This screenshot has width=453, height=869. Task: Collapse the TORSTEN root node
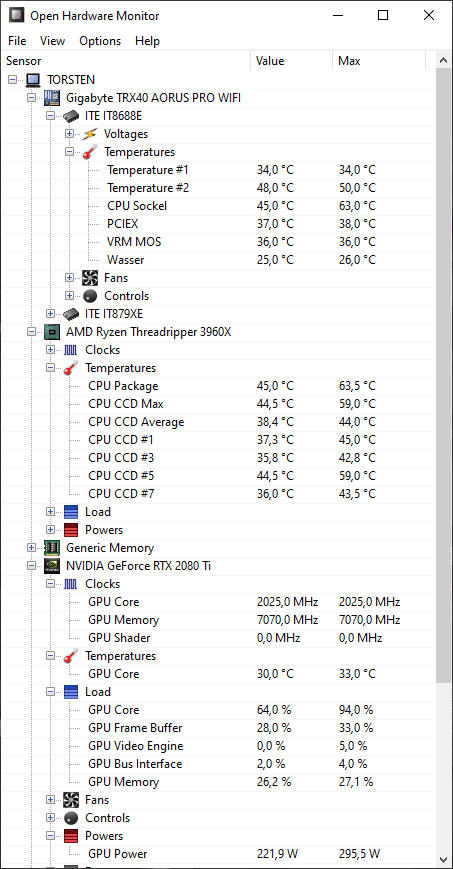pyautogui.click(x=13, y=80)
